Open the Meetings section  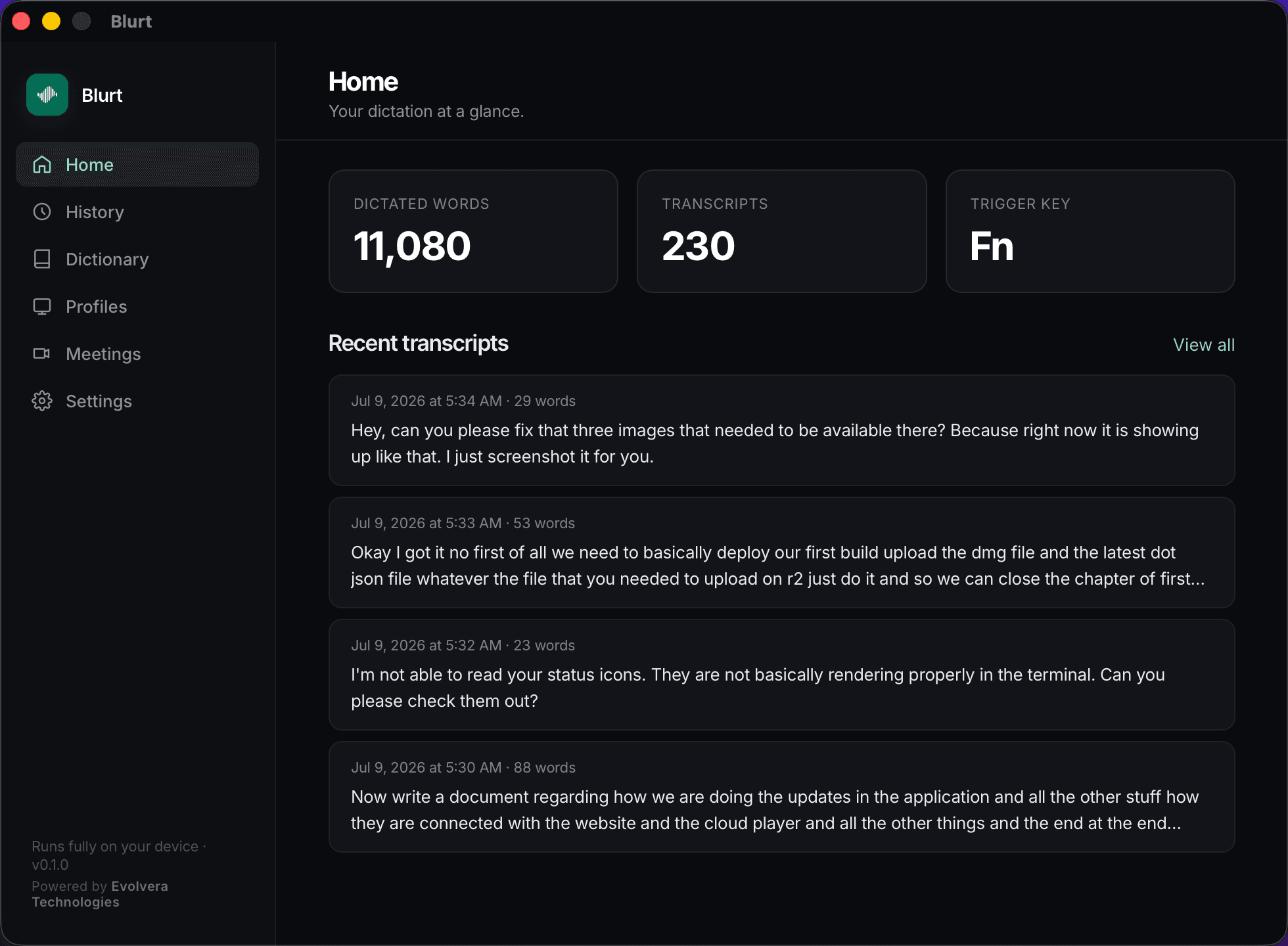point(137,353)
